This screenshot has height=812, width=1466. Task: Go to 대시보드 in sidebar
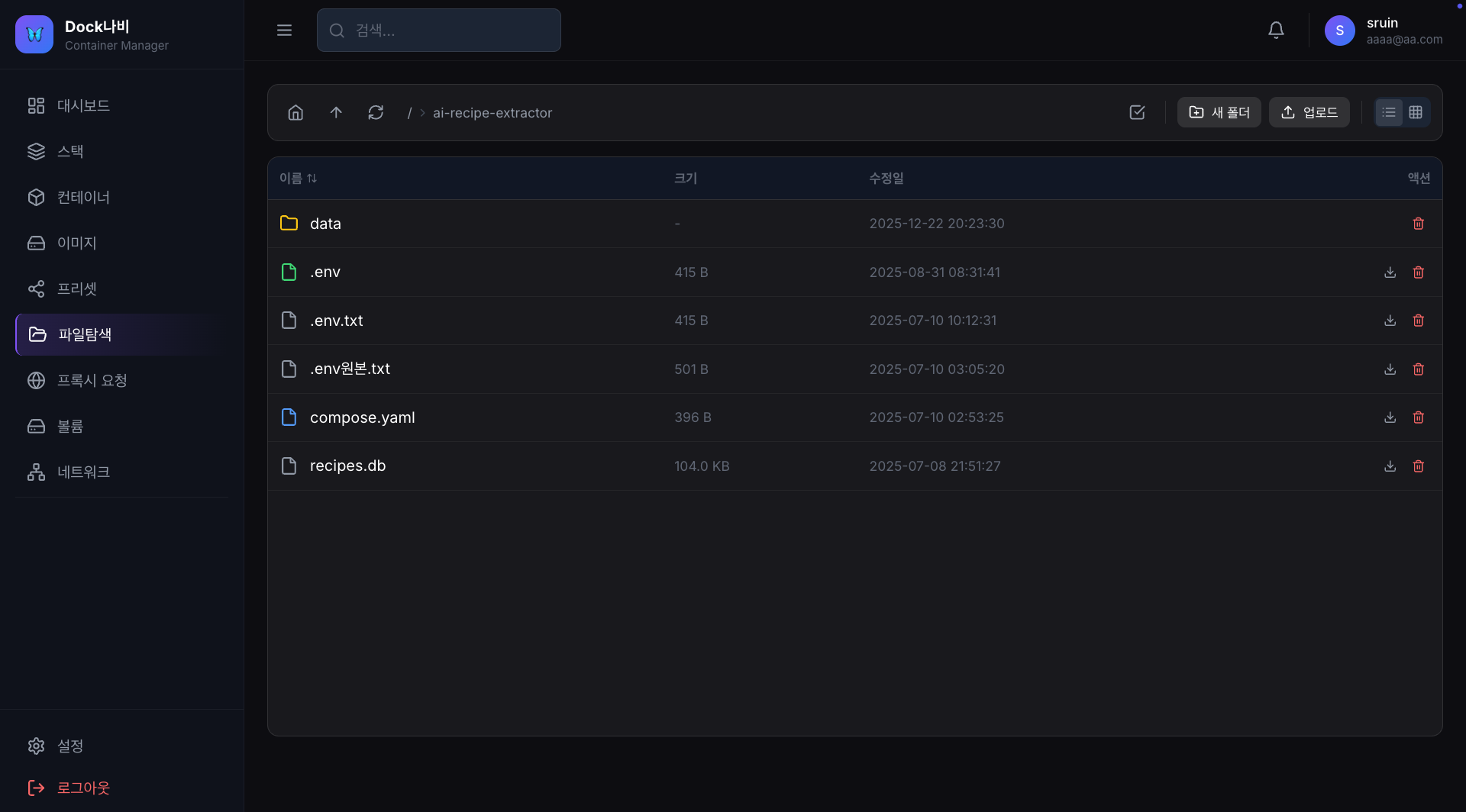(83, 106)
